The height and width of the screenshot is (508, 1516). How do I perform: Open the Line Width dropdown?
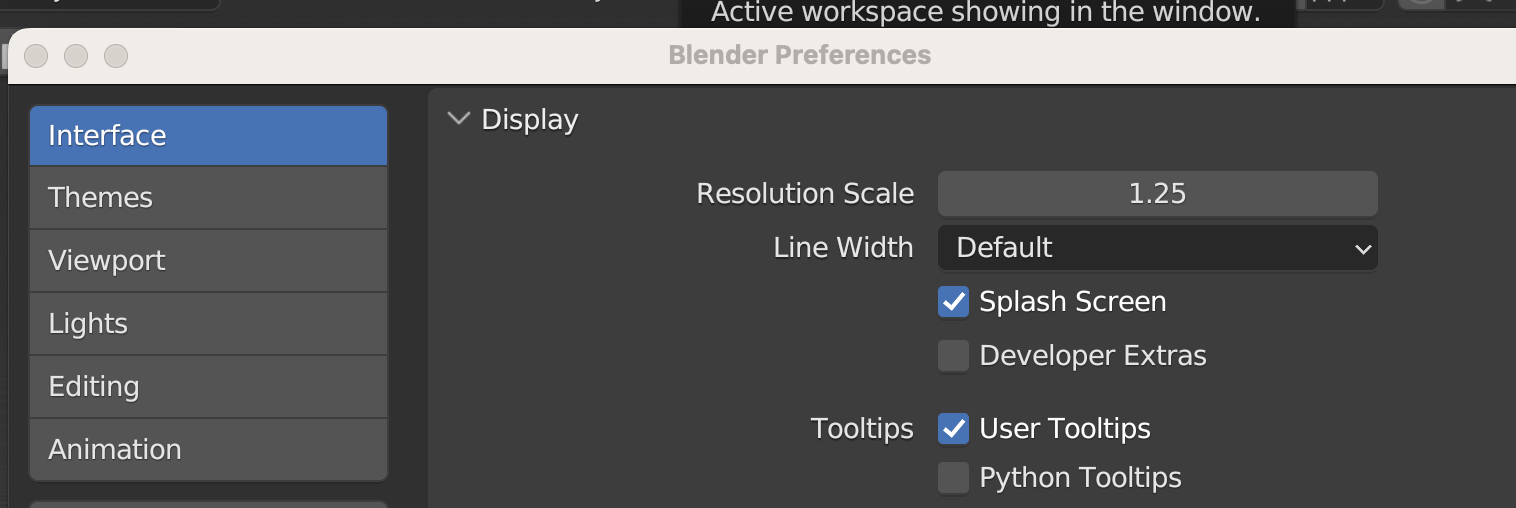coord(1157,248)
